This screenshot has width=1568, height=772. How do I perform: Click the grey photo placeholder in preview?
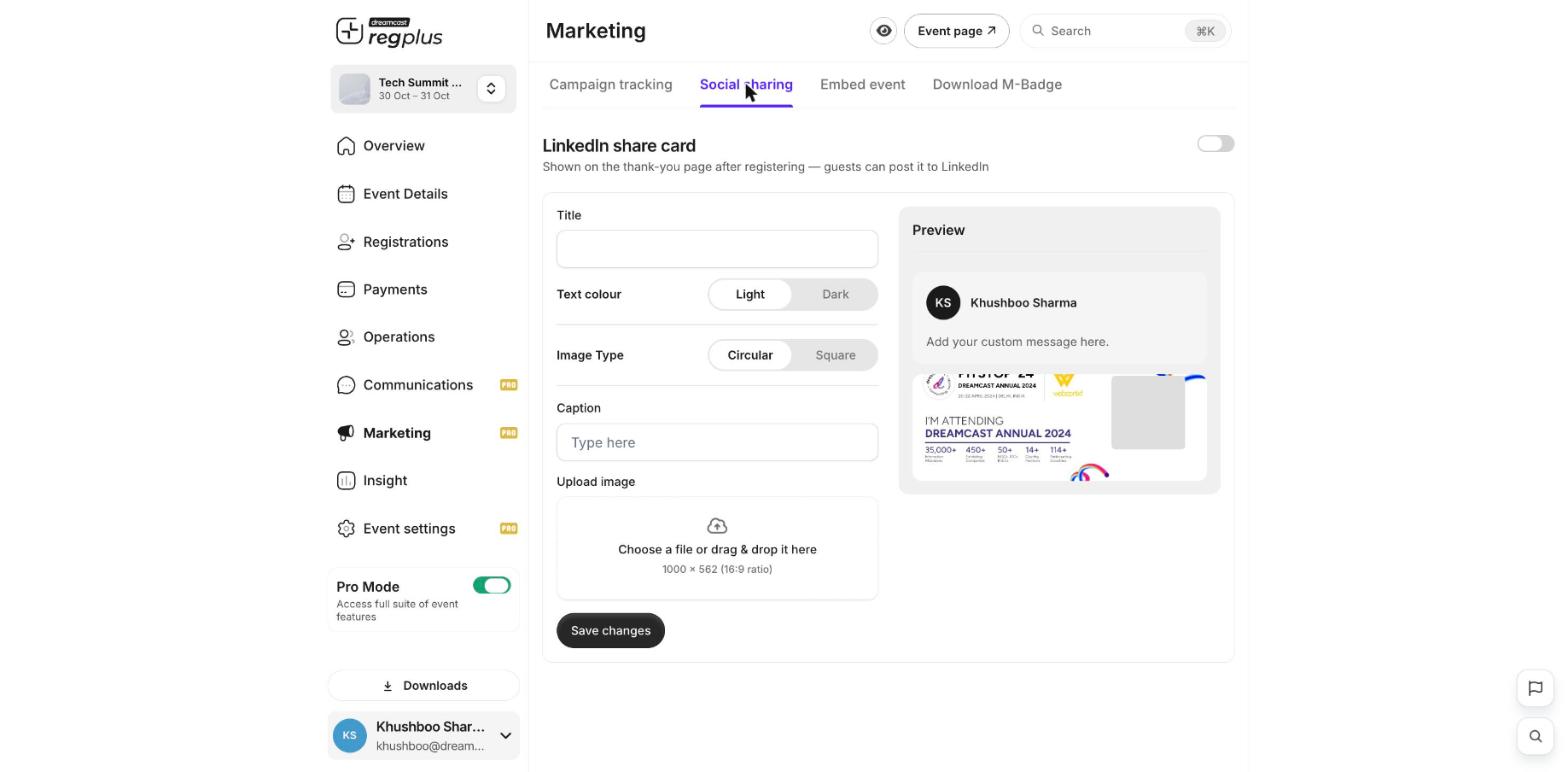1148,413
